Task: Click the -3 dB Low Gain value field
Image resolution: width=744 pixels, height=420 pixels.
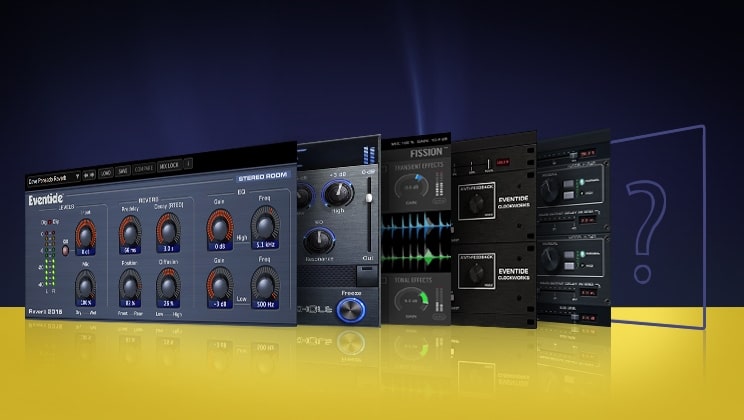Action: tap(220, 304)
